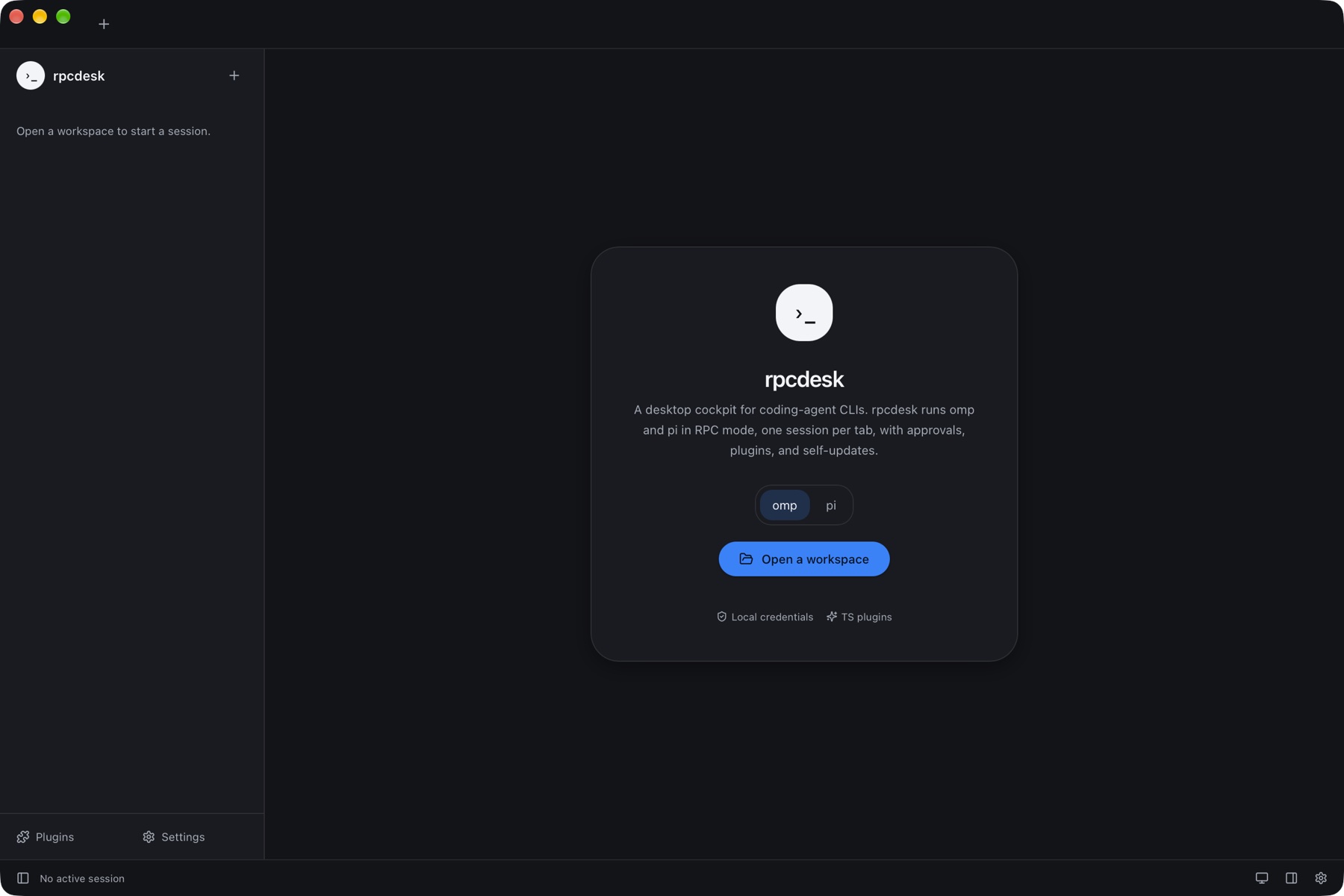Click the large rpcdesk terminal logo on card
This screenshot has width=1344, height=896.
click(x=804, y=313)
